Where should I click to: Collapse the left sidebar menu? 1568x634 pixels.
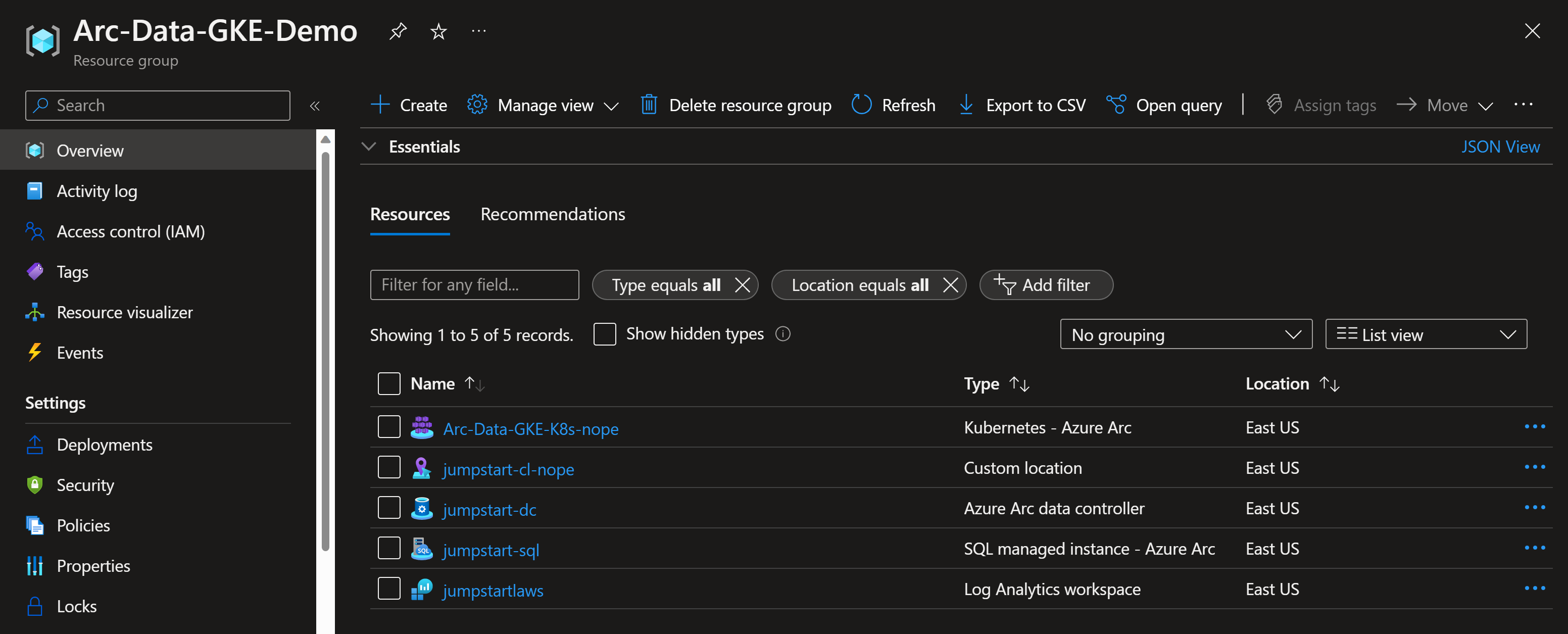(x=315, y=106)
